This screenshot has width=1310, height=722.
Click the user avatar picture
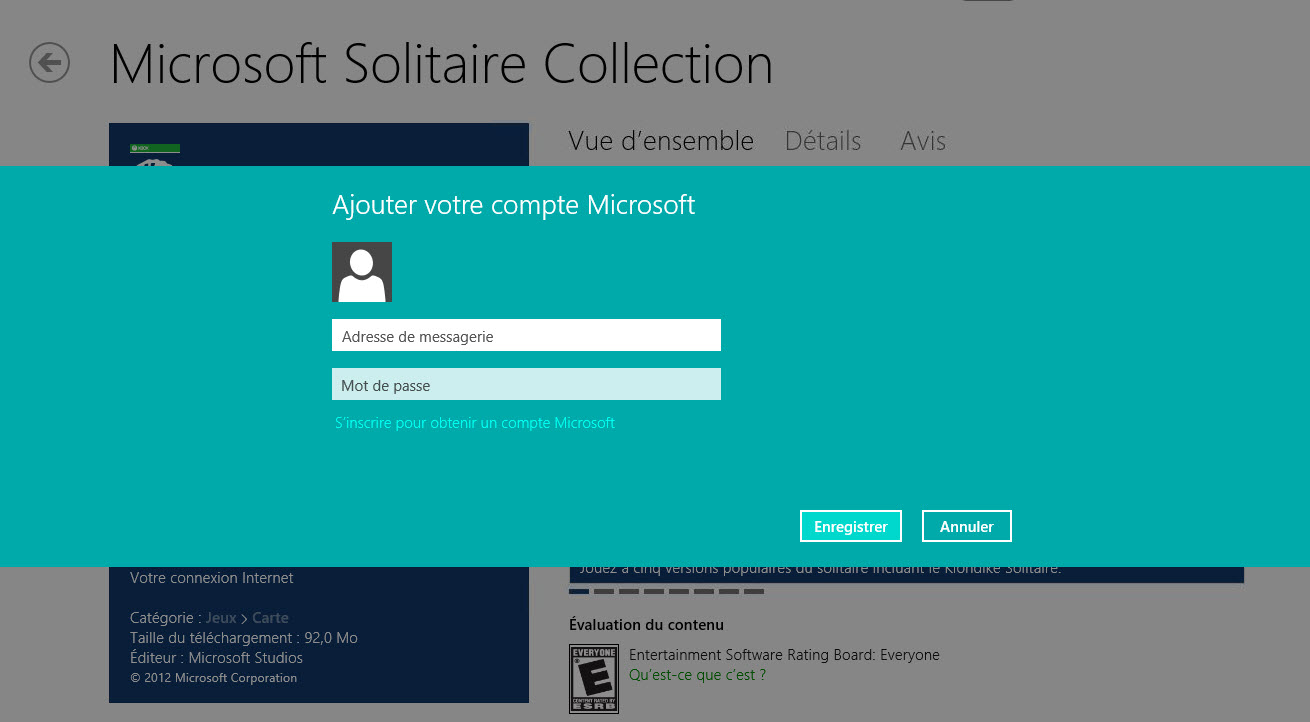(362, 272)
